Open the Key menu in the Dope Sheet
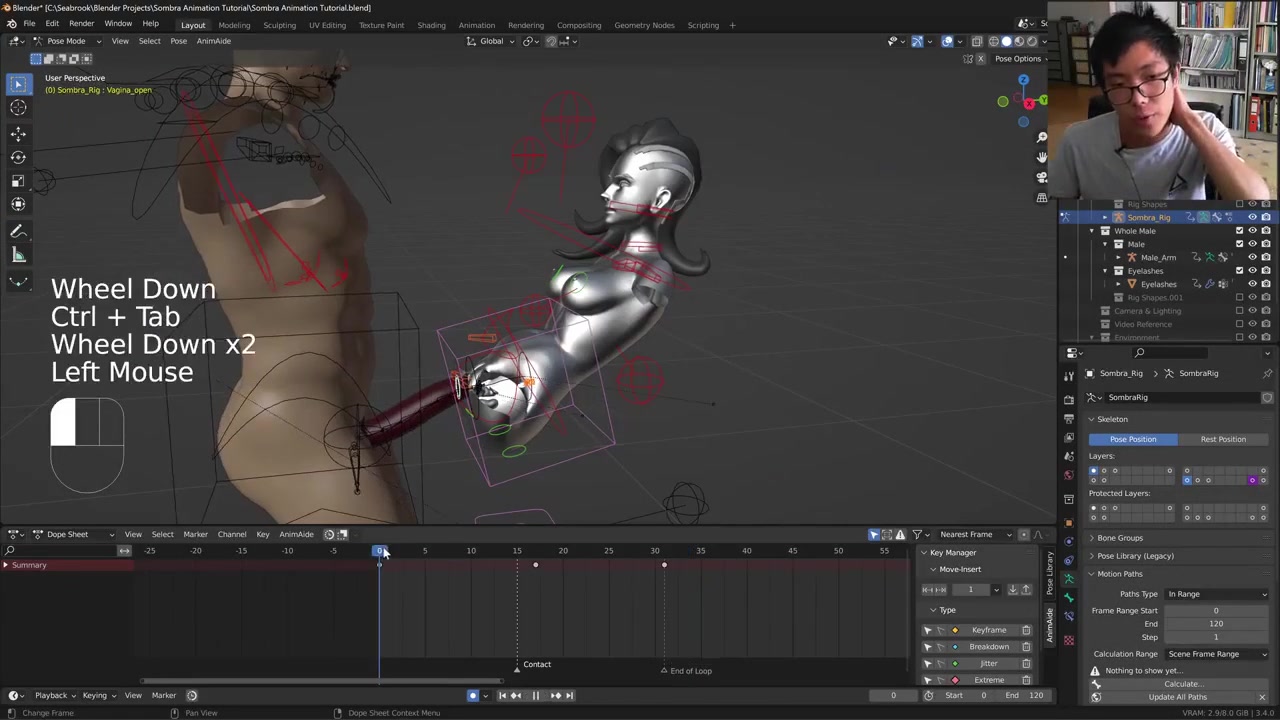This screenshot has width=1280, height=720. (262, 534)
